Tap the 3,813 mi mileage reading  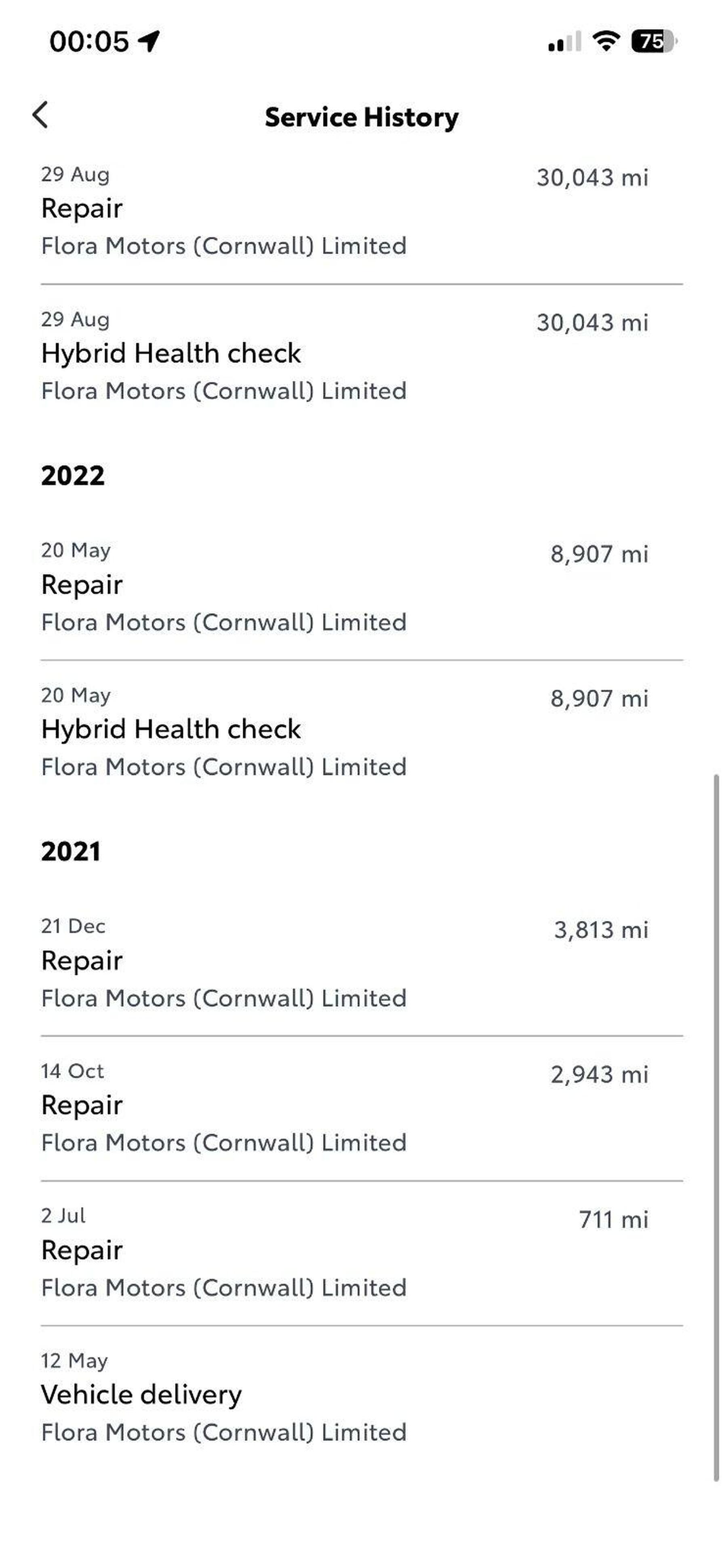(600, 930)
